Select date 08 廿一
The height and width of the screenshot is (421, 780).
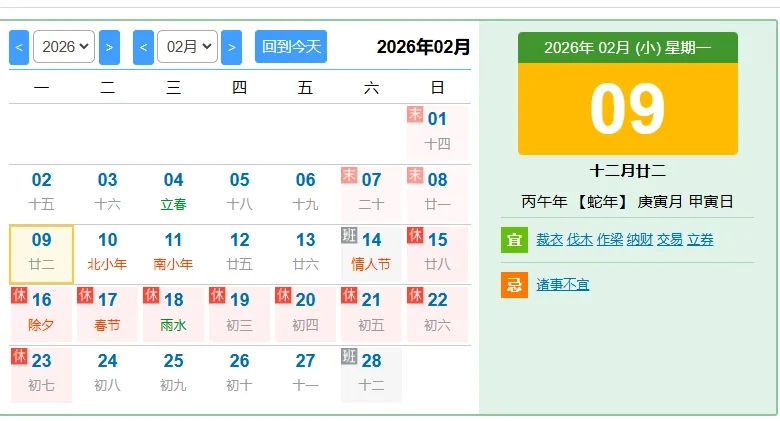pyautogui.click(x=437, y=193)
